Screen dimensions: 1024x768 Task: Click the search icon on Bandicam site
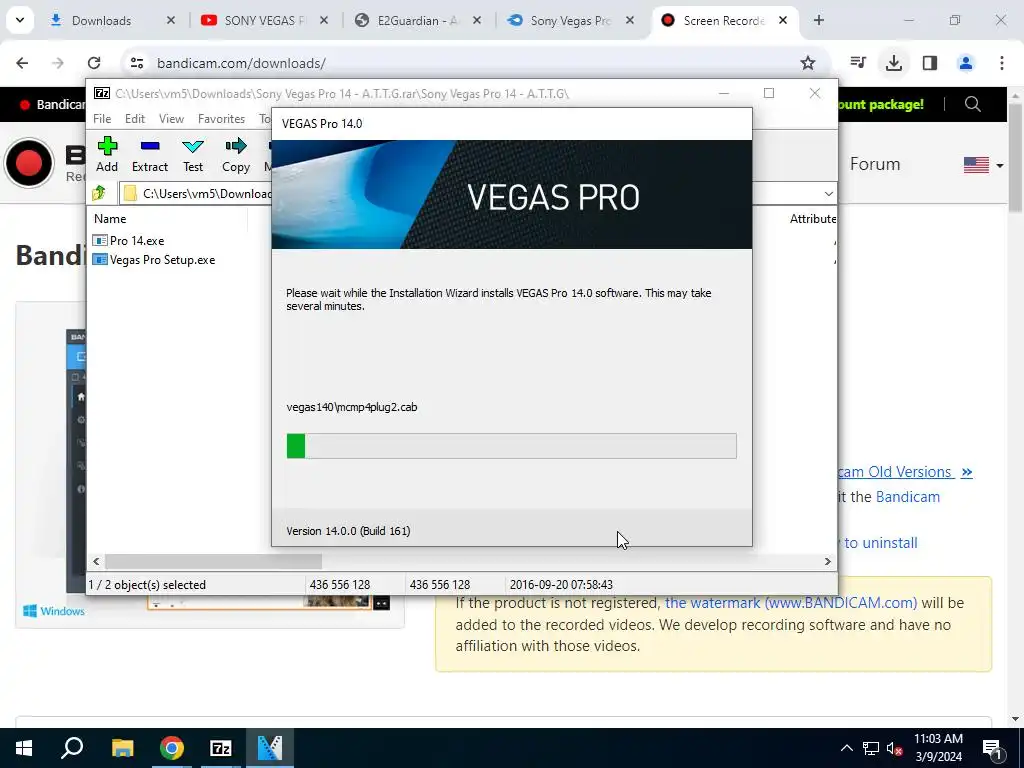point(972,104)
